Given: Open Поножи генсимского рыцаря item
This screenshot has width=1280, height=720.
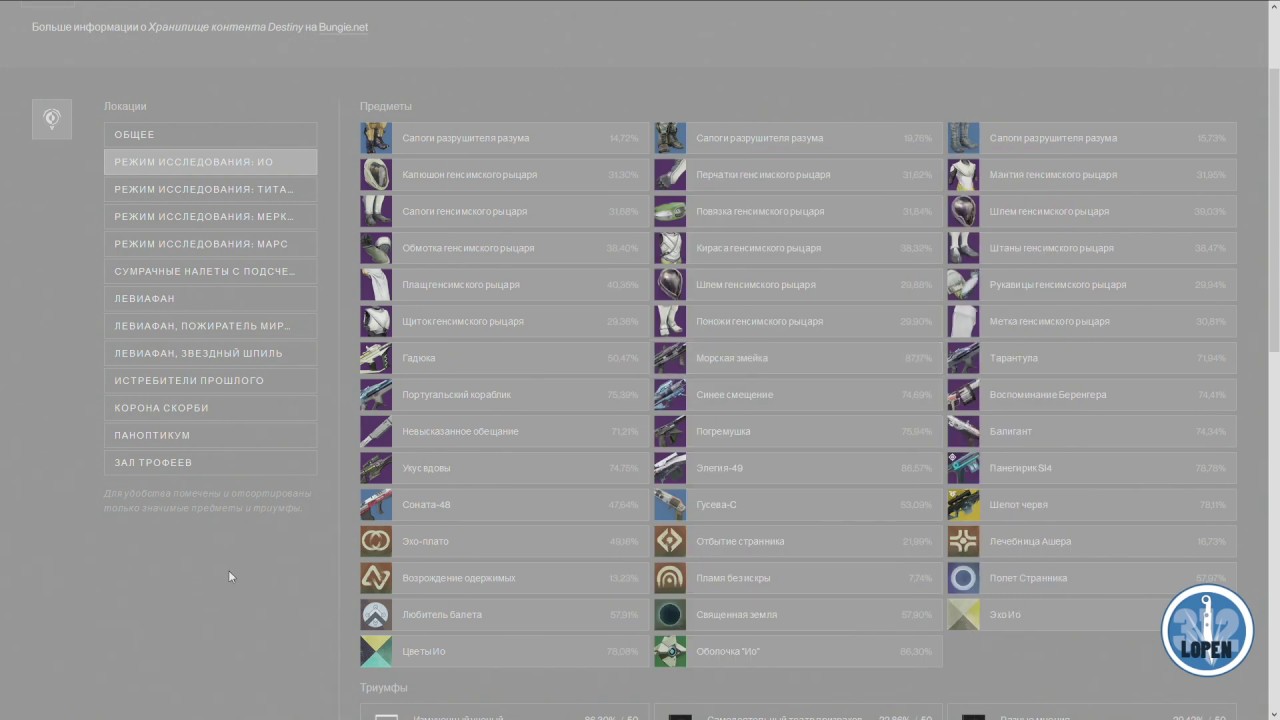Looking at the screenshot, I should [x=798, y=321].
